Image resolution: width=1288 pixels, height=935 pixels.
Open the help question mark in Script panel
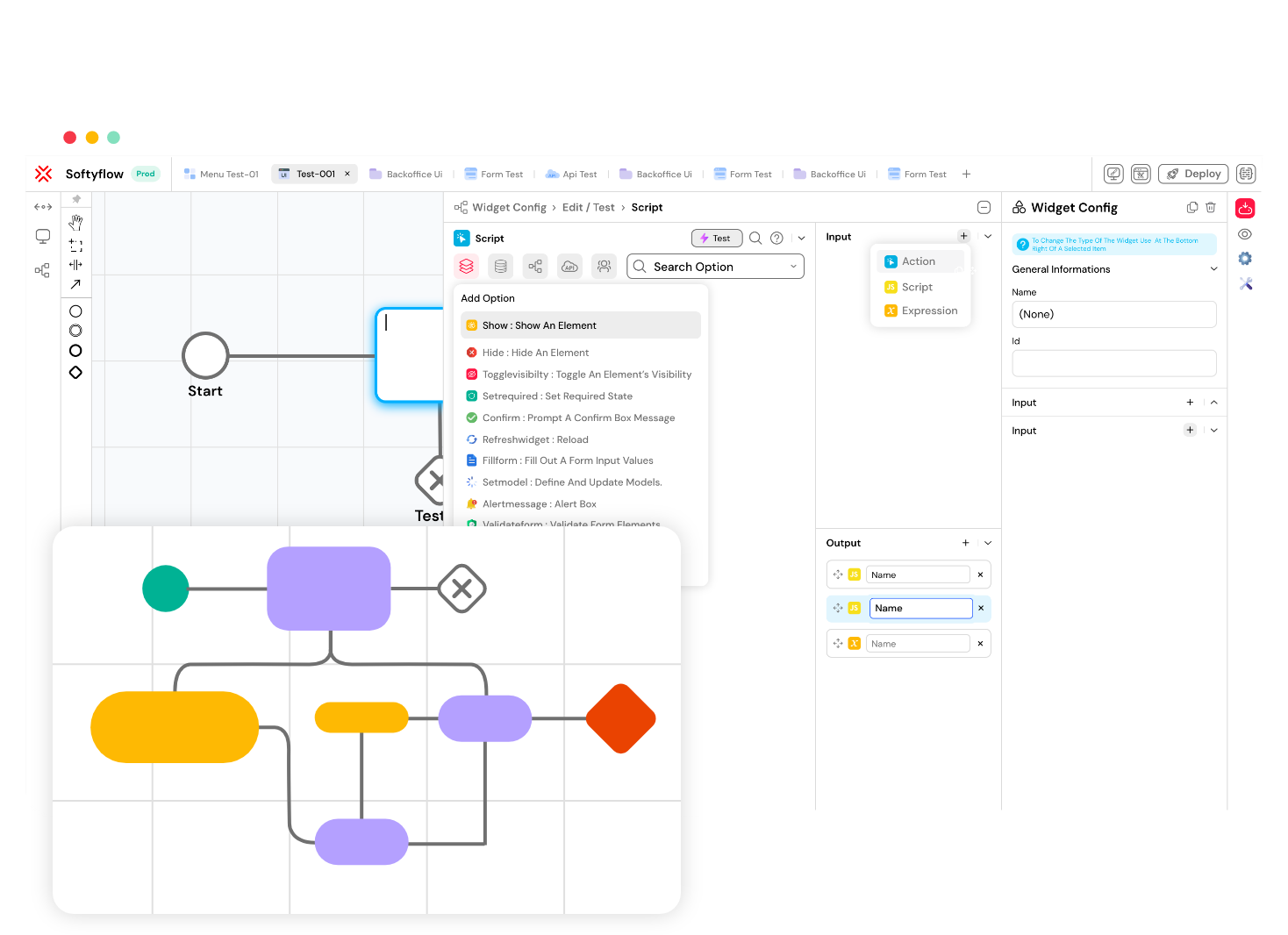click(x=776, y=238)
